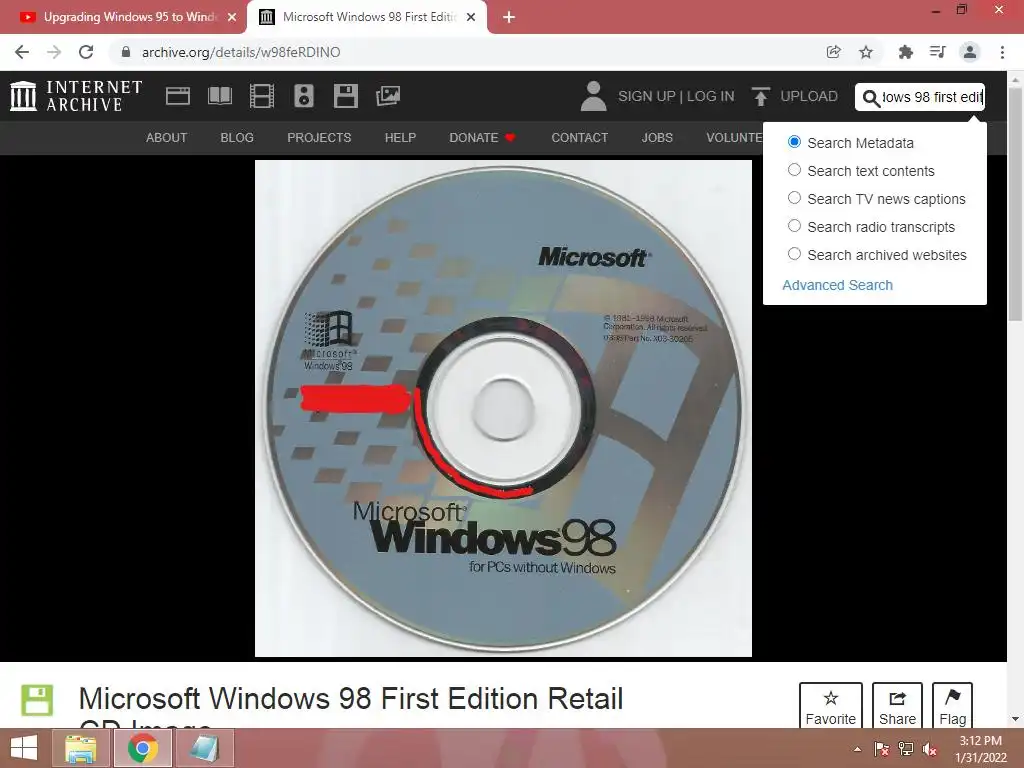Open the CONTACT menu item
This screenshot has width=1024, height=768.
[x=579, y=138]
